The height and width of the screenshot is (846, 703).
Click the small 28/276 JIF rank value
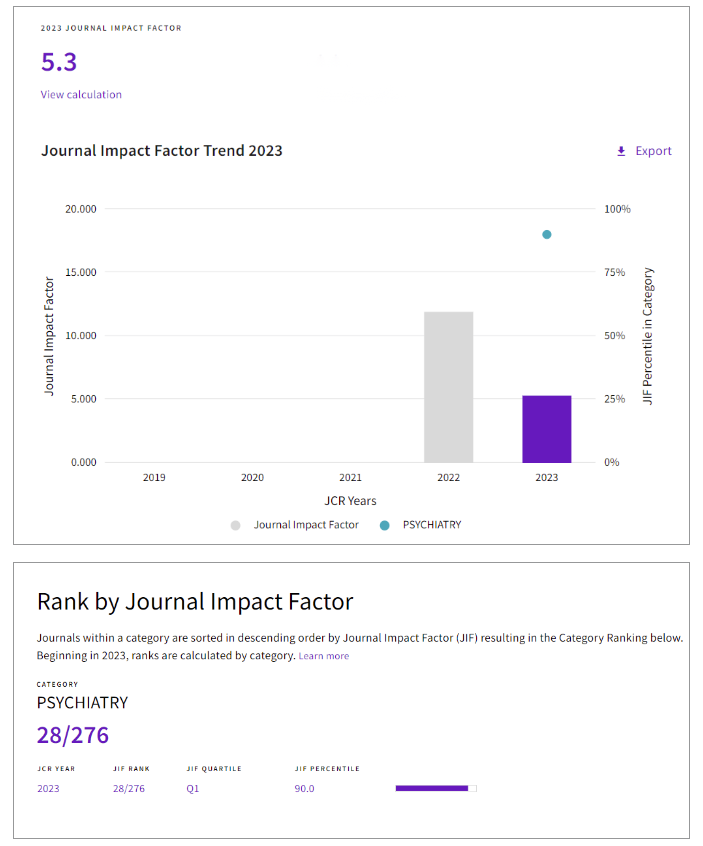point(129,789)
